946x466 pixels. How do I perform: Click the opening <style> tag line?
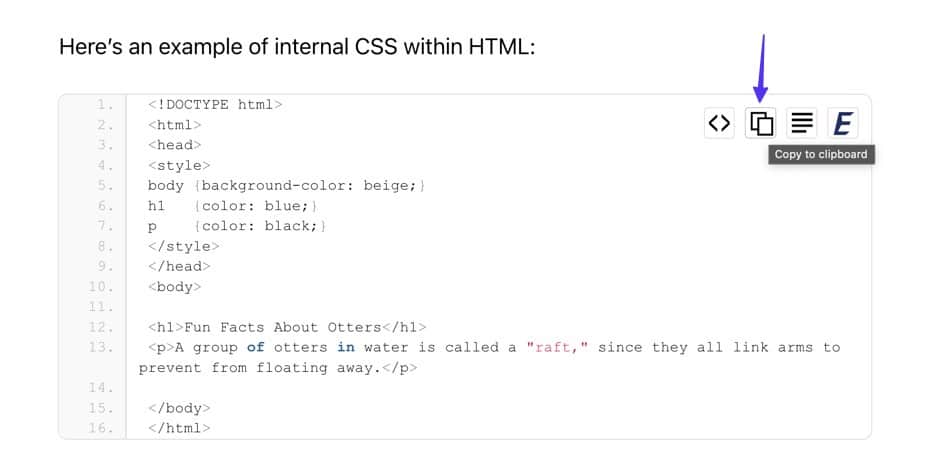179,165
